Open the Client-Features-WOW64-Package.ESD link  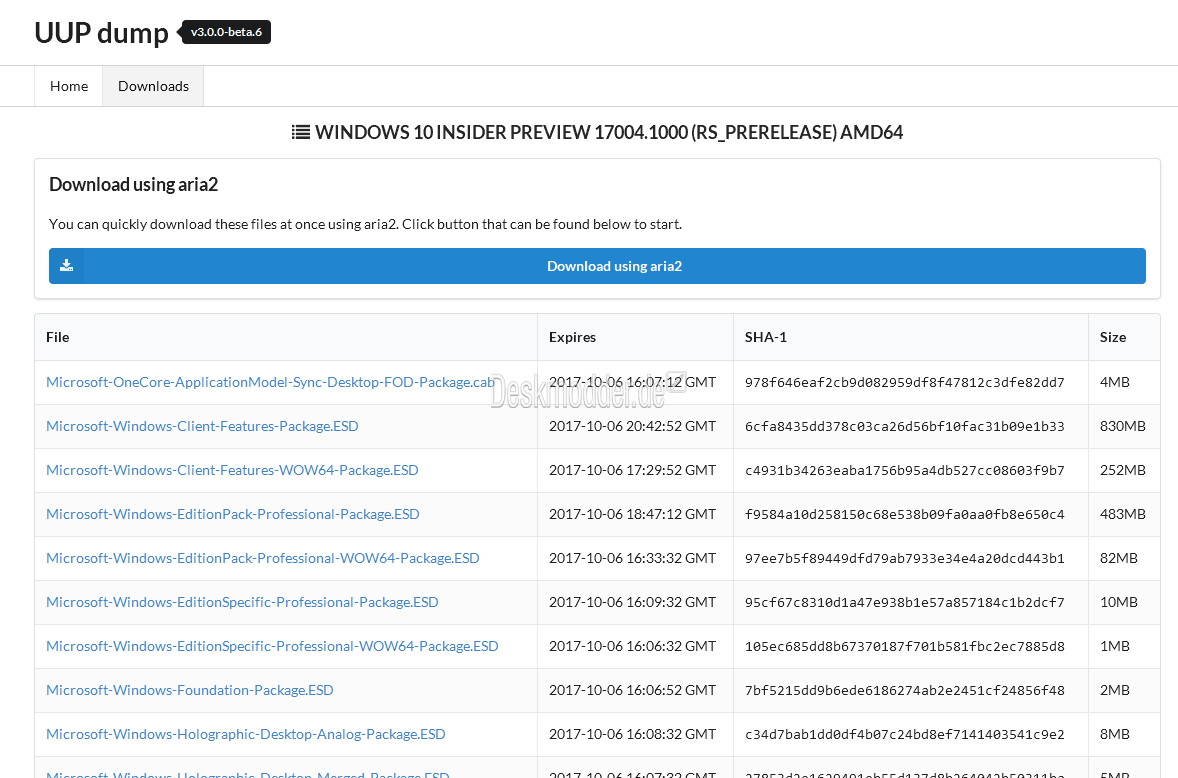coord(232,470)
